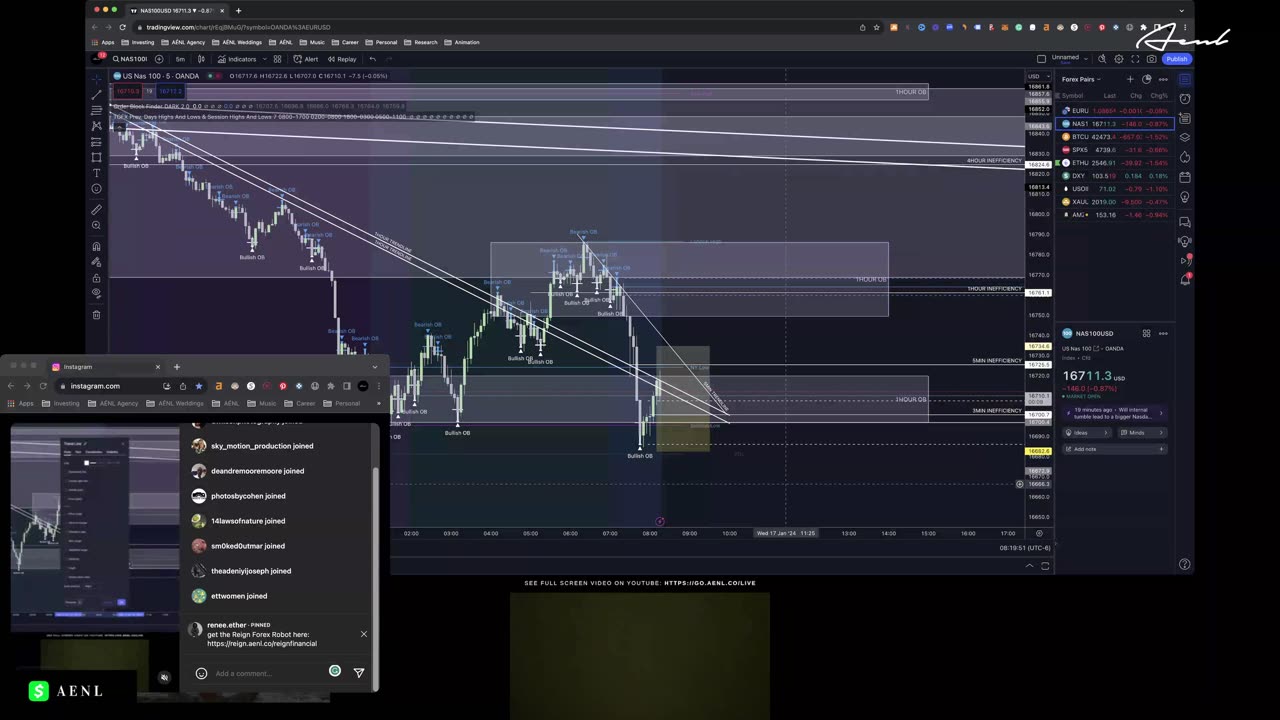Take a chart snapshot with the camera icon
This screenshot has width=1280, height=720.
(1151, 59)
